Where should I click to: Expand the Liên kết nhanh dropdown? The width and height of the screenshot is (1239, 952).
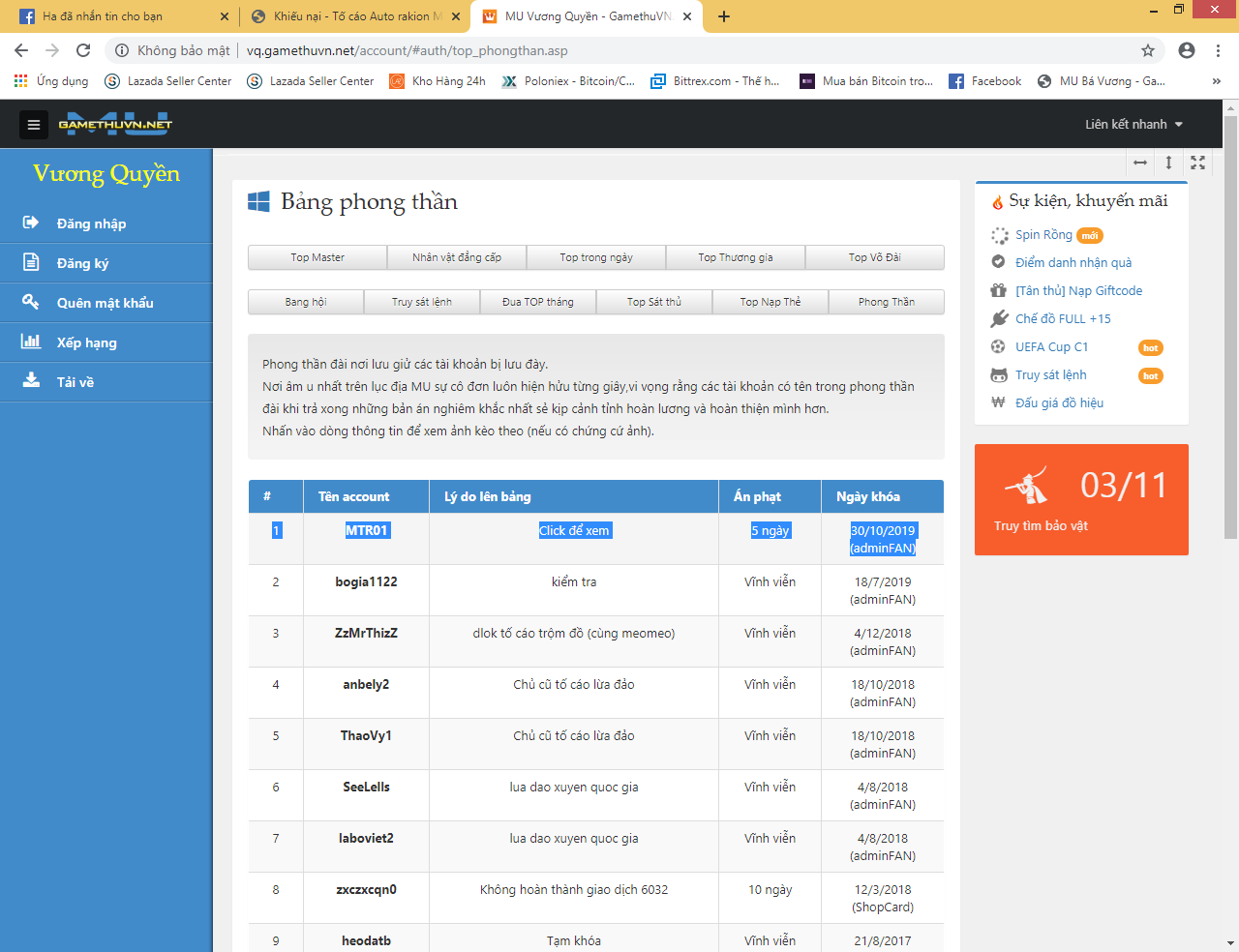click(1133, 125)
